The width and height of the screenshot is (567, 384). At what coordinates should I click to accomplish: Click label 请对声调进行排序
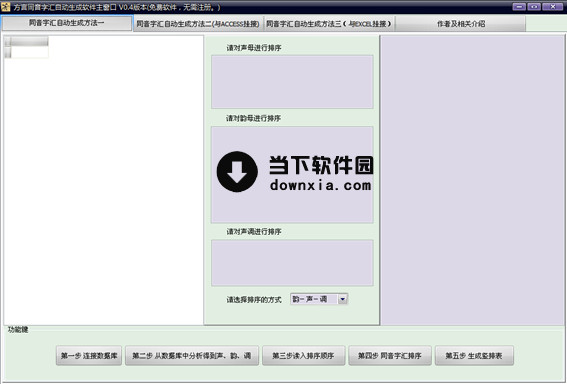point(254,231)
